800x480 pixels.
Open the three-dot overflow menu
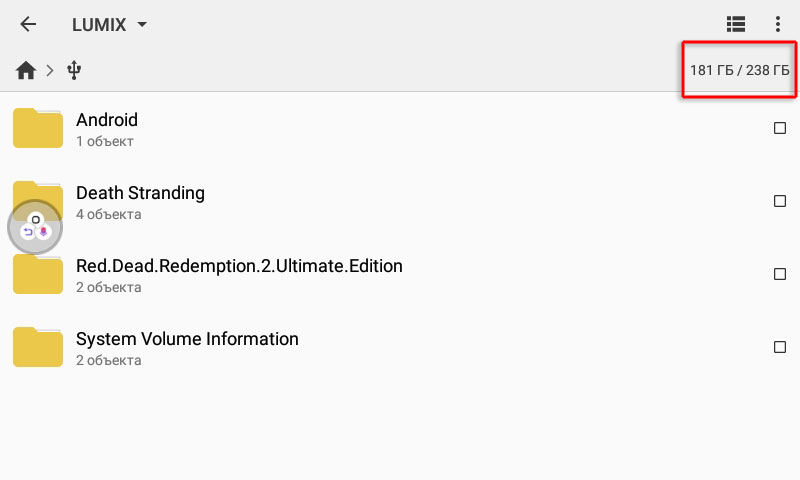778,25
